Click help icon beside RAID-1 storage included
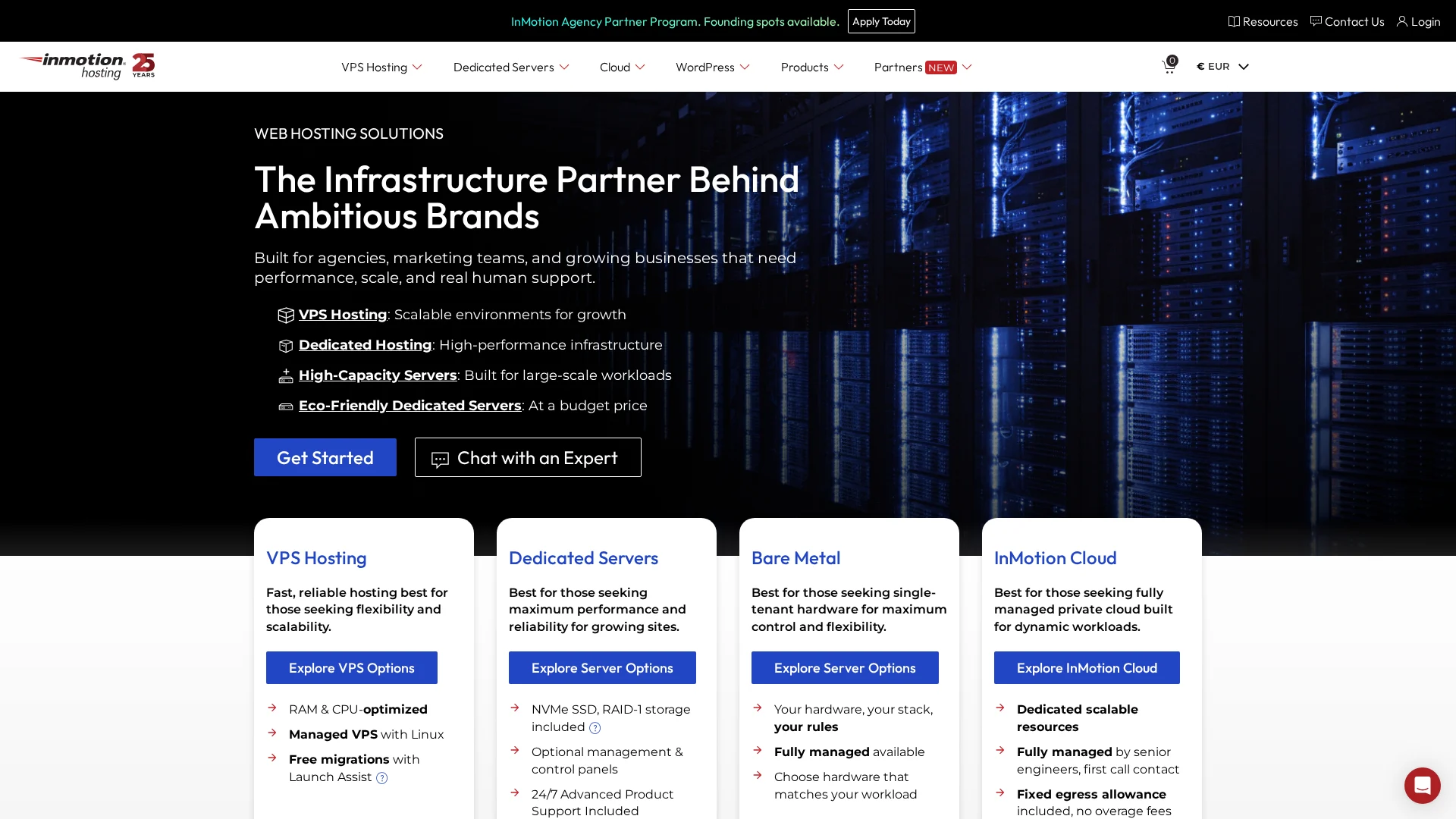Screen dimensions: 1456x819 tap(595, 728)
